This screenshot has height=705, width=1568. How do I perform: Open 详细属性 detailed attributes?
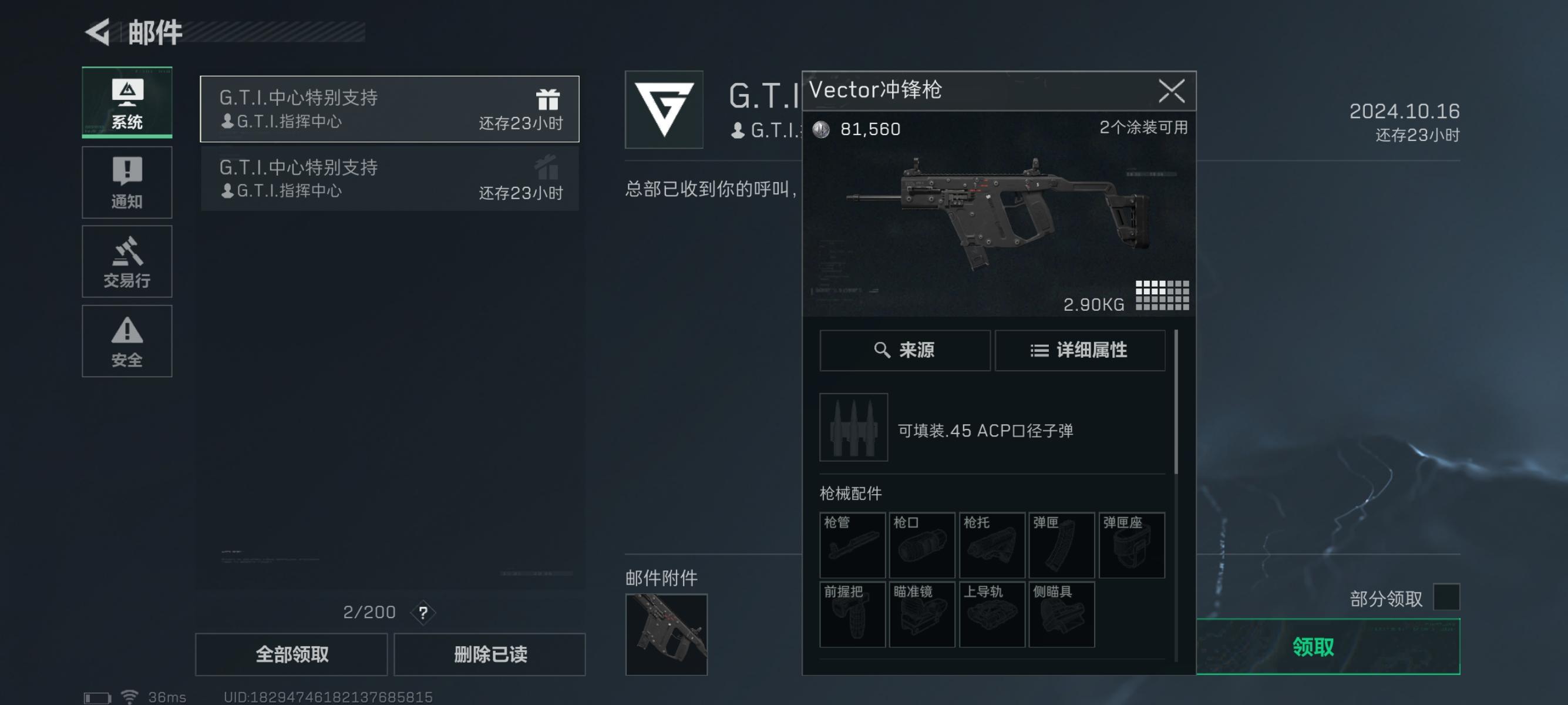(x=1080, y=350)
